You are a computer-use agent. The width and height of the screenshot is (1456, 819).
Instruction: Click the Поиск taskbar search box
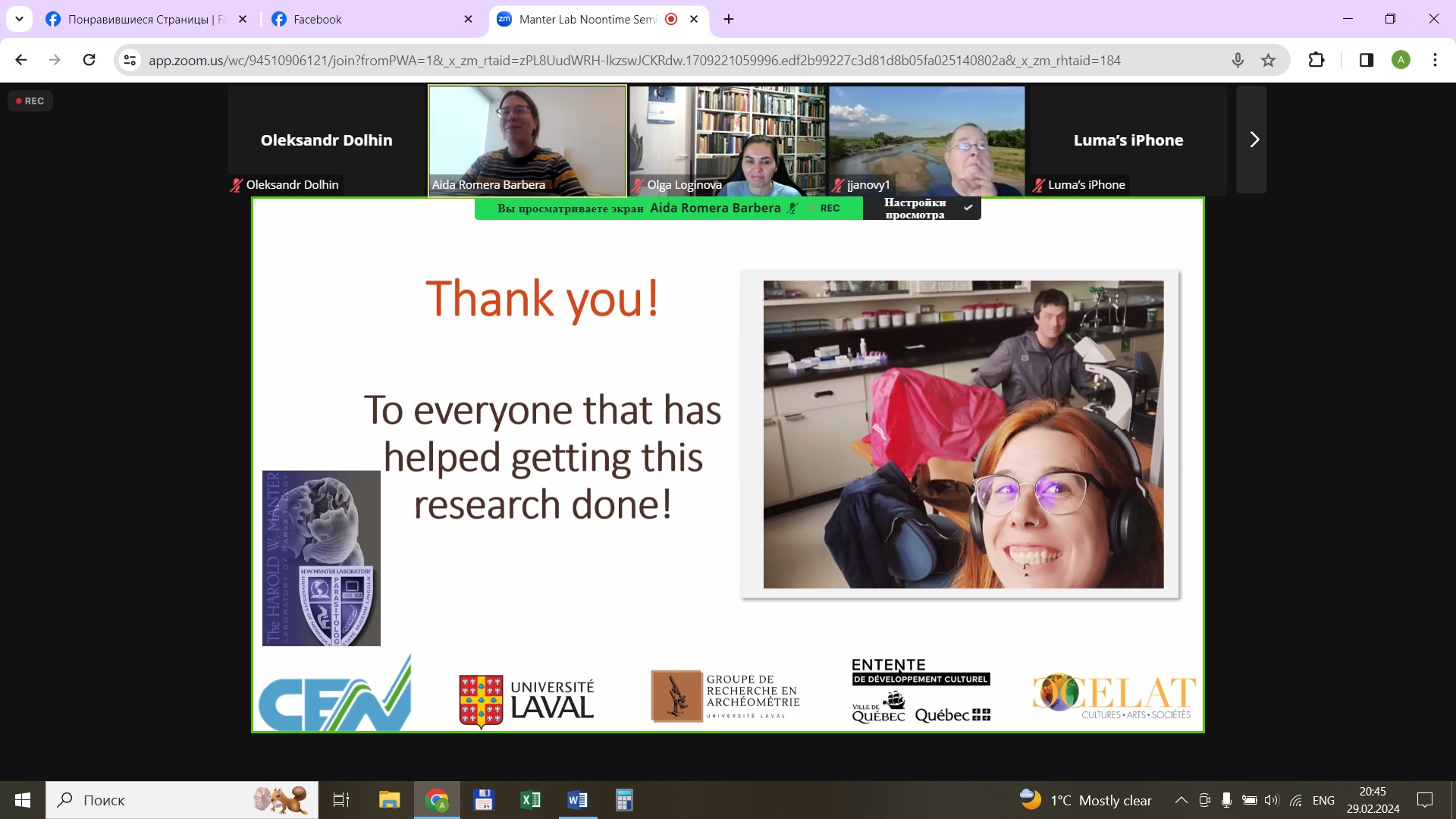pos(182,800)
